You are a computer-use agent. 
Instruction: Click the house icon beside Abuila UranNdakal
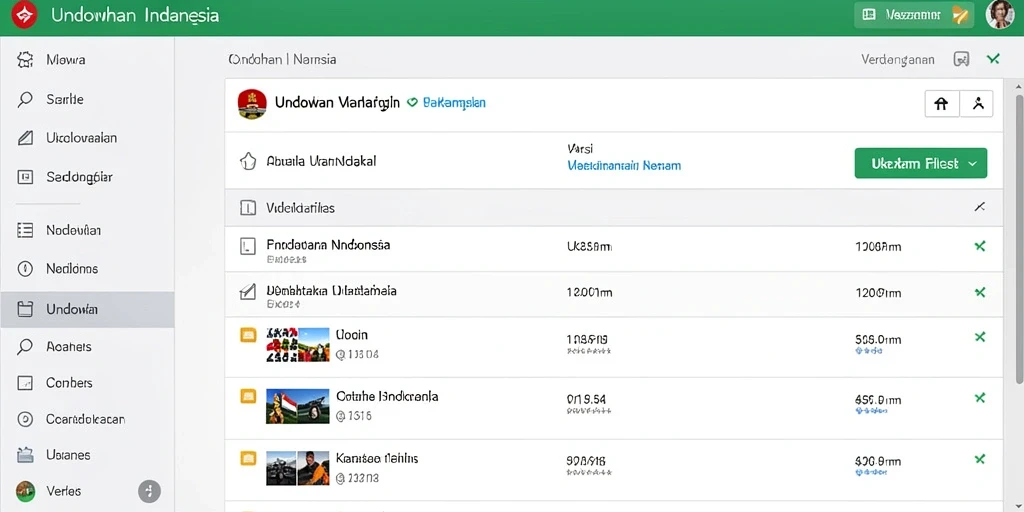[x=248, y=161]
